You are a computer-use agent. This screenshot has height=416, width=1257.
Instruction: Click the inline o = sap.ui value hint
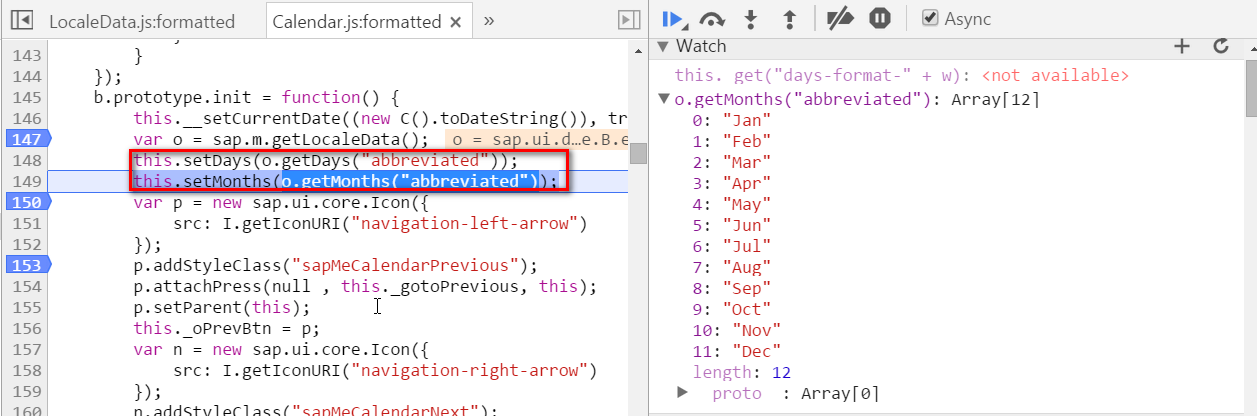pyautogui.click(x=535, y=139)
